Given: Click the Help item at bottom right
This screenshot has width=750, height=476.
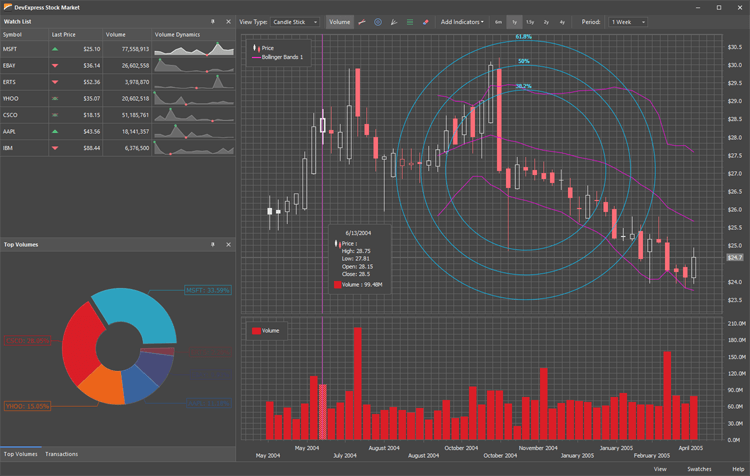Looking at the screenshot, I should coord(738,468).
